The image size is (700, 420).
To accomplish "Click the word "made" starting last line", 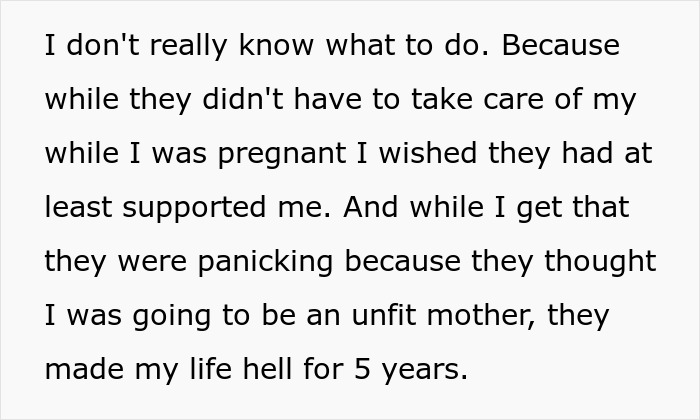I will pyautogui.click(x=84, y=369).
